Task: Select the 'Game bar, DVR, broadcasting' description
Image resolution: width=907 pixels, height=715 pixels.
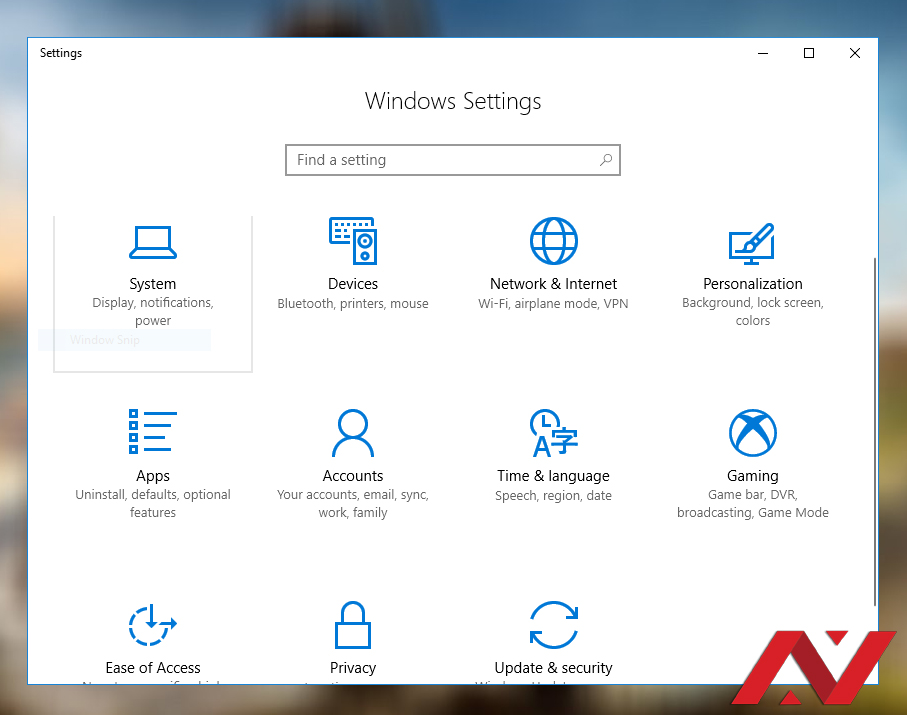Action: pos(752,503)
